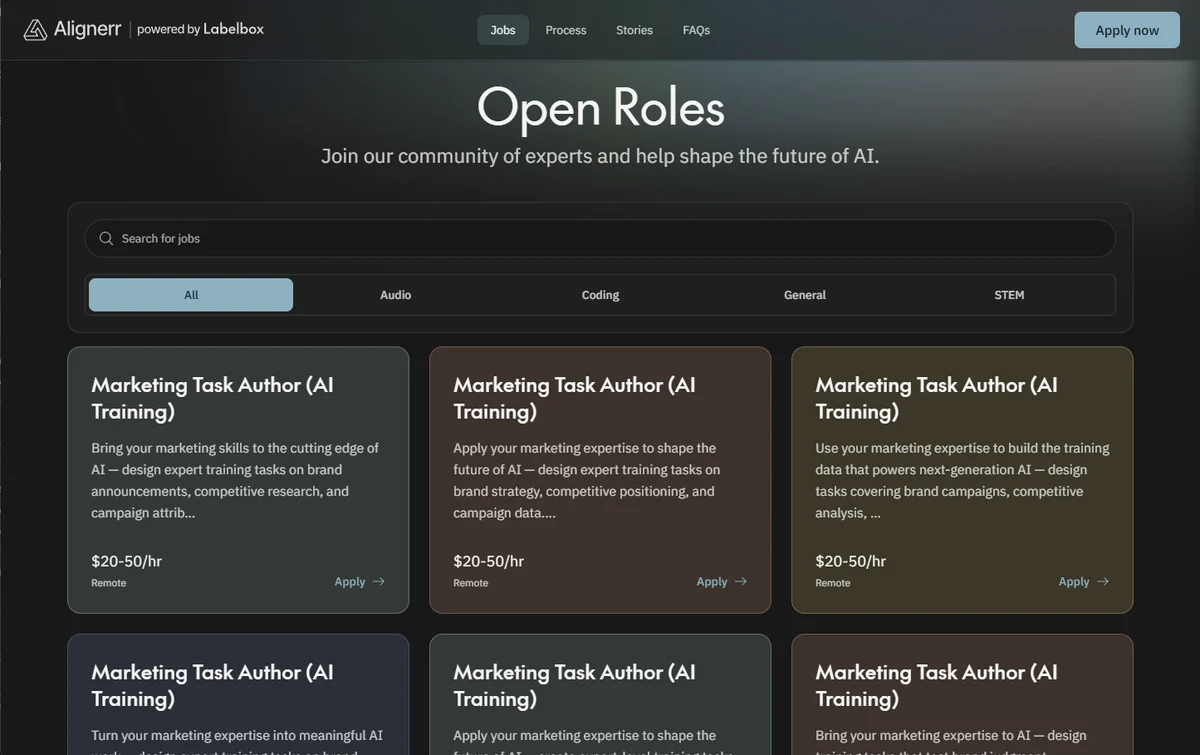
Task: Click the search magnifier icon
Action: [x=106, y=238]
